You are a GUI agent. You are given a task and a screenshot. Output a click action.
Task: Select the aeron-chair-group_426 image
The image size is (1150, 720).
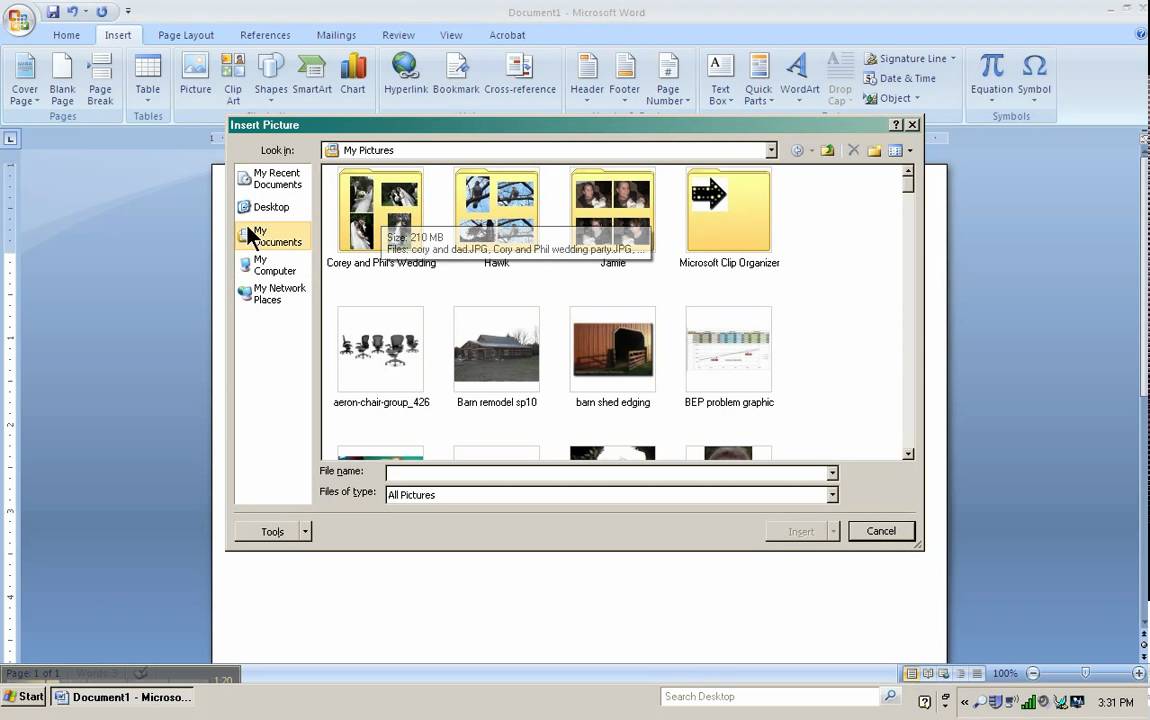pyautogui.click(x=381, y=349)
